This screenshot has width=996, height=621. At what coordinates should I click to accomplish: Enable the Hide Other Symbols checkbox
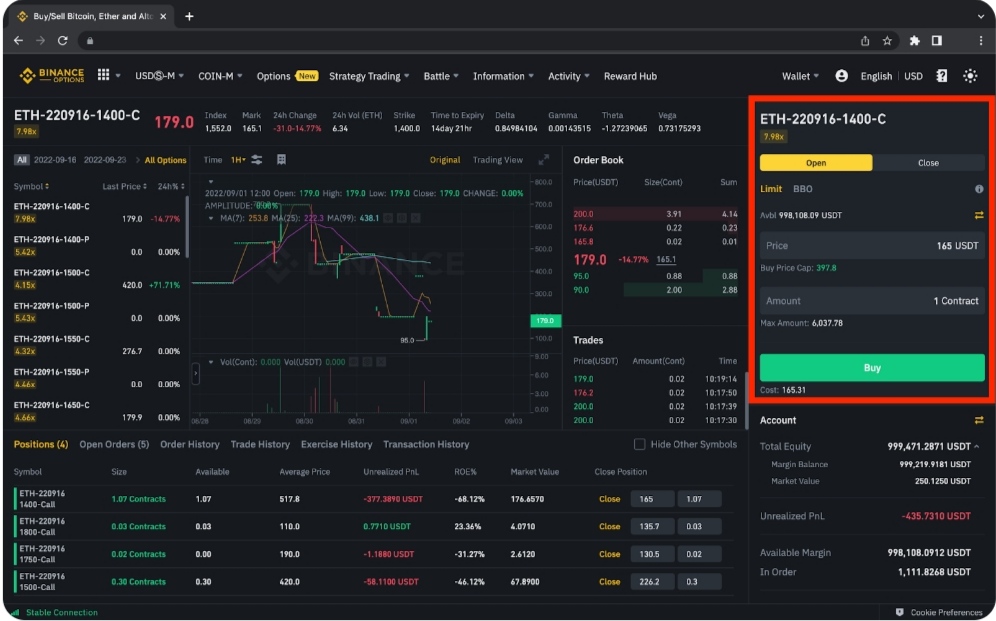[640, 444]
